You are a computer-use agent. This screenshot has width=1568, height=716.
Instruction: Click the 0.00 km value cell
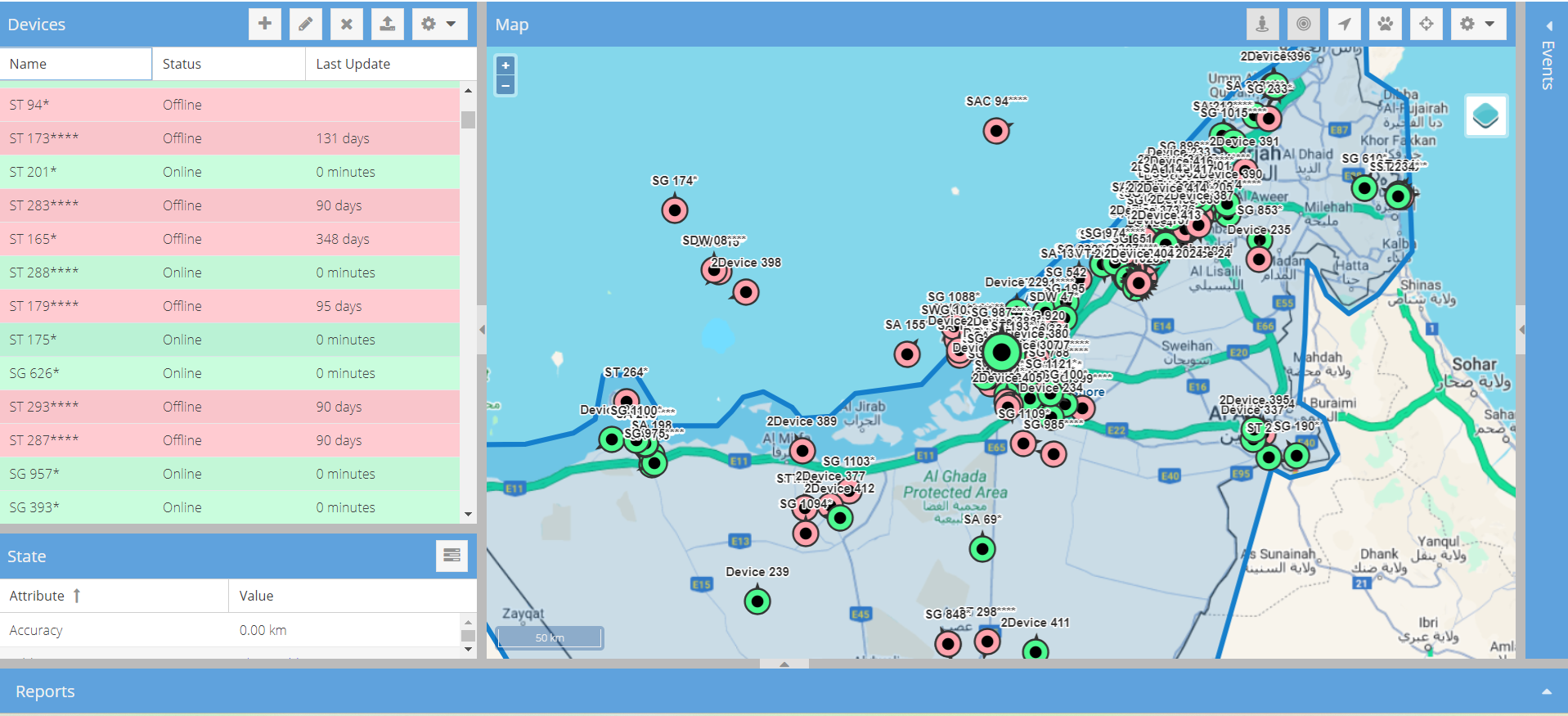coord(344,630)
